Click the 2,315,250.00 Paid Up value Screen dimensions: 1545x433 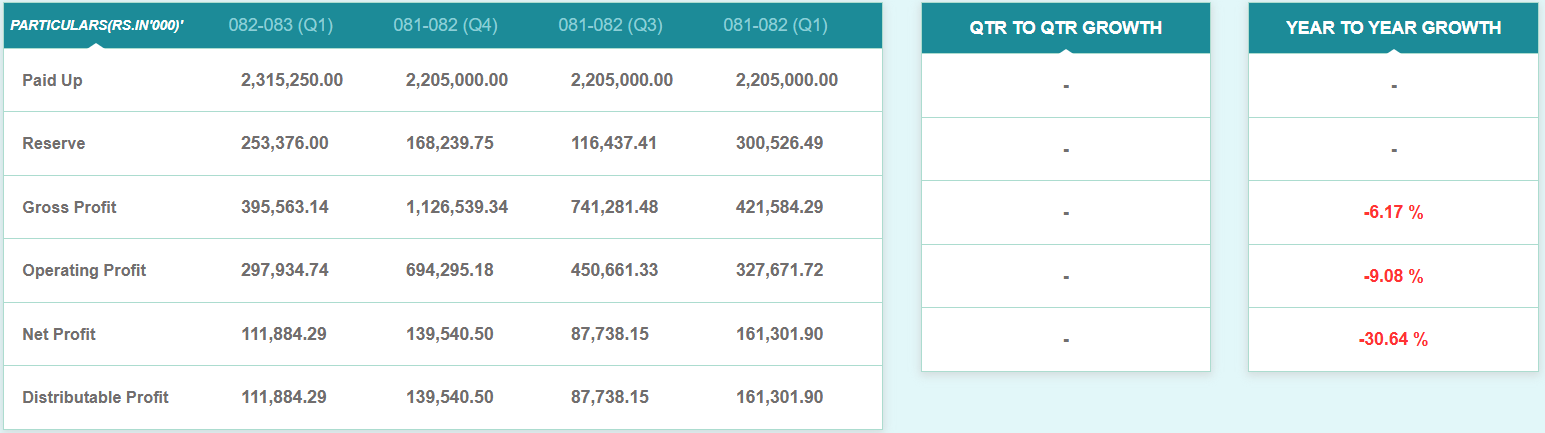[292, 80]
